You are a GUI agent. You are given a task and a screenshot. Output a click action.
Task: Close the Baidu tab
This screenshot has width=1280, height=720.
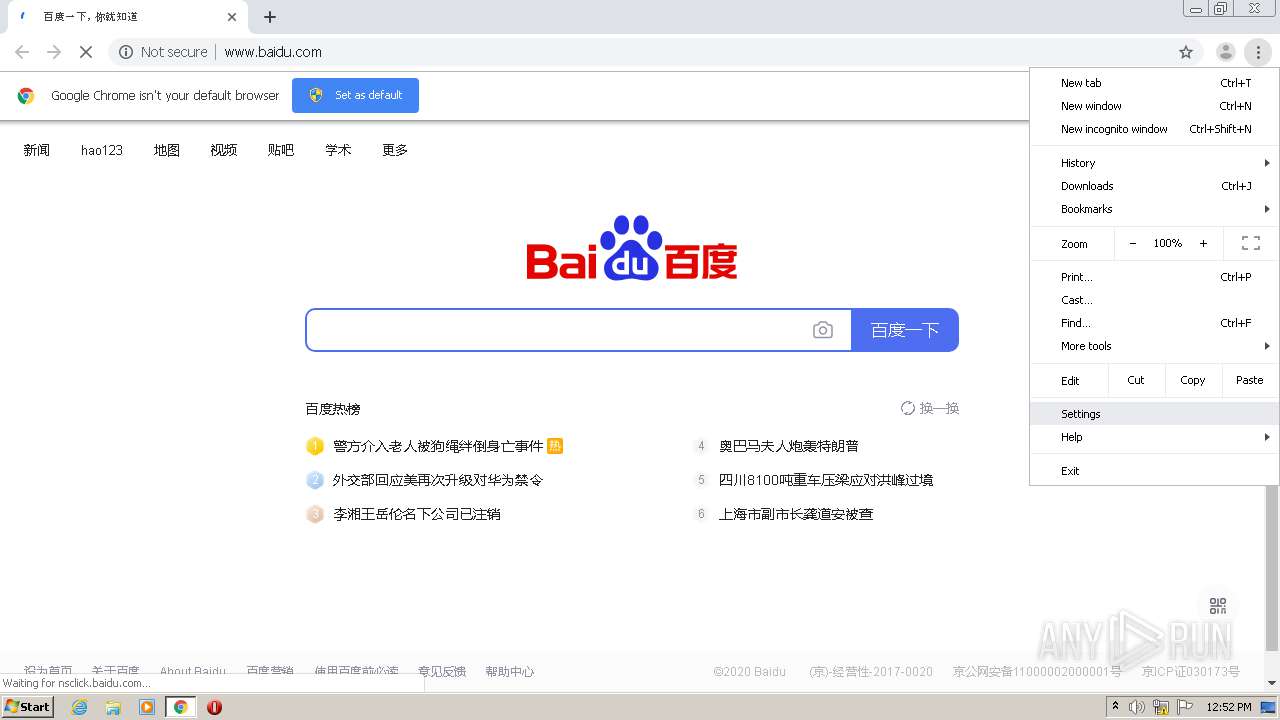coord(232,17)
